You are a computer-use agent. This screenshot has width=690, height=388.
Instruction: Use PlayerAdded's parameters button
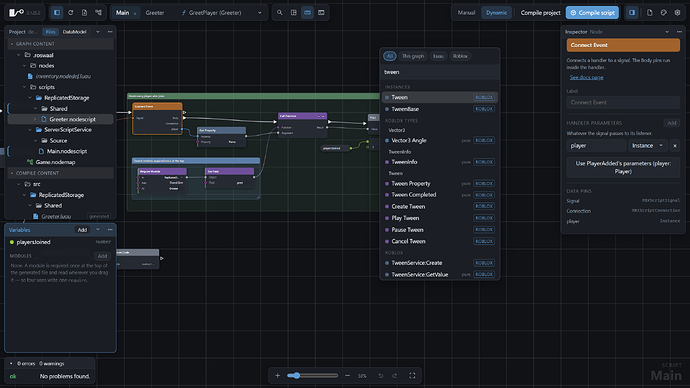coord(623,167)
